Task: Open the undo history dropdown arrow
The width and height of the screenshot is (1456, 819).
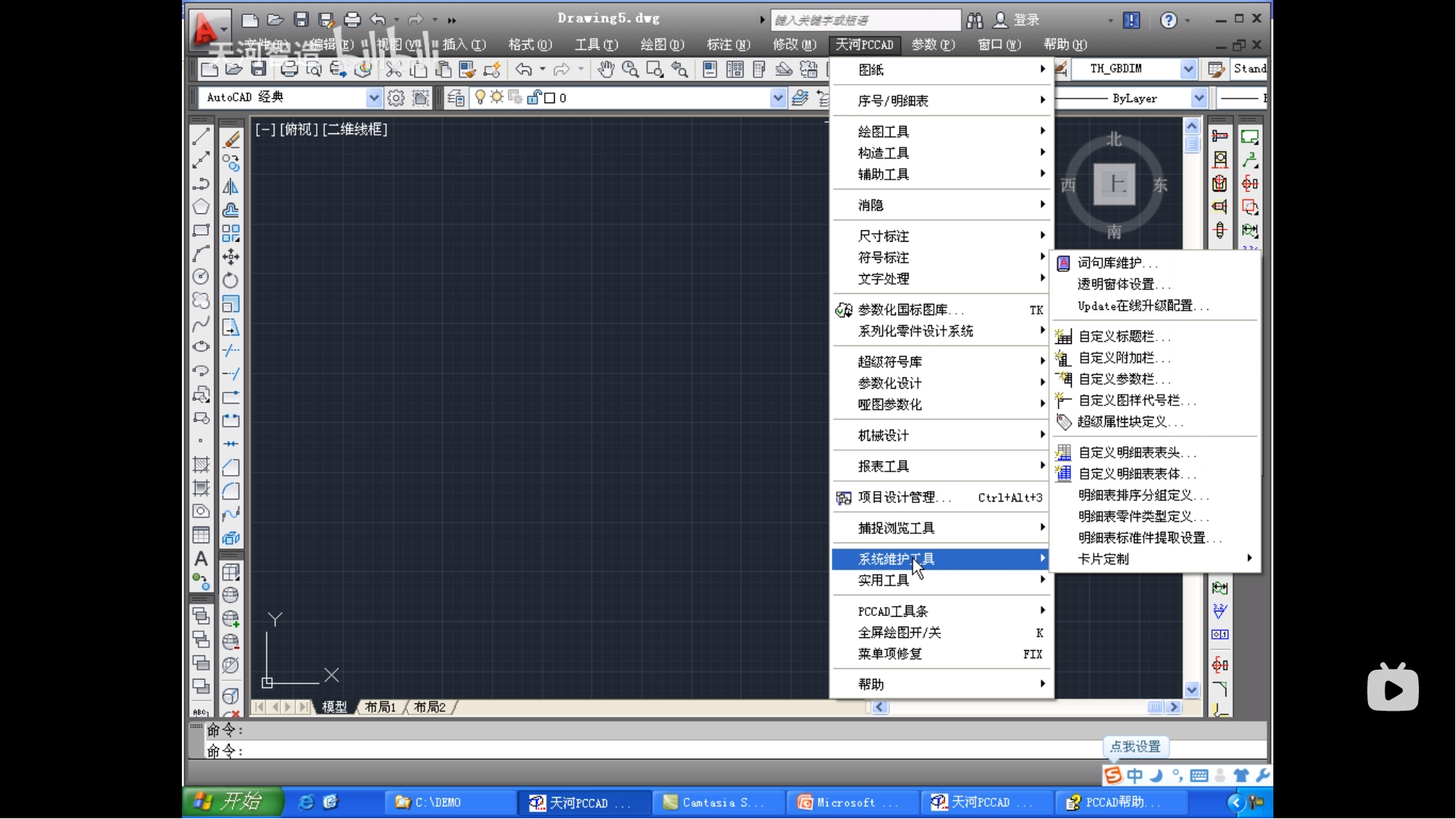Action: point(543,70)
